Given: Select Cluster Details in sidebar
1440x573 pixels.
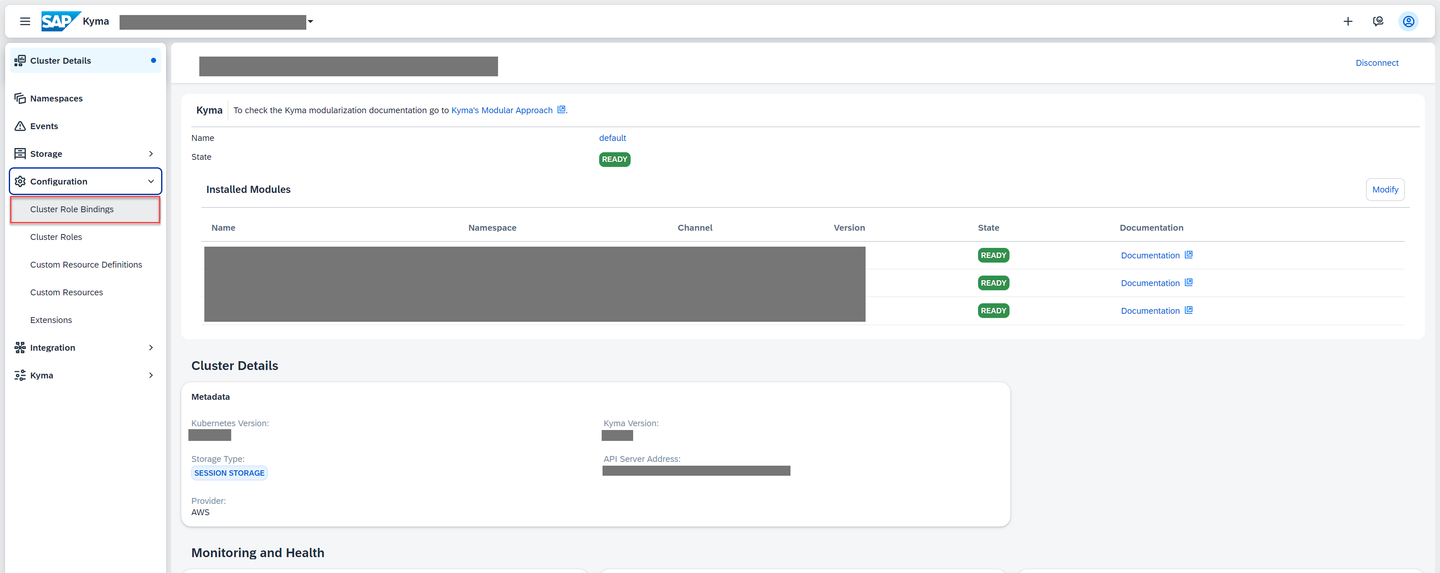Looking at the screenshot, I should coord(84,61).
